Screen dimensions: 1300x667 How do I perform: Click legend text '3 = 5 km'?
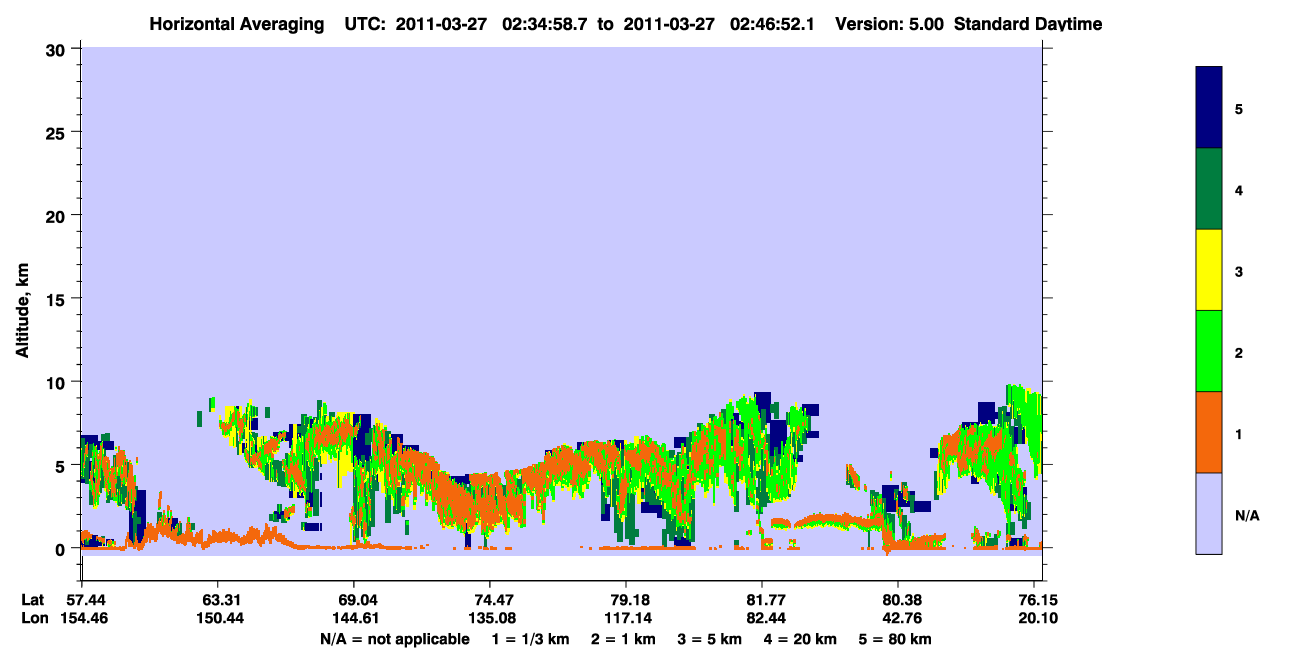coord(710,639)
